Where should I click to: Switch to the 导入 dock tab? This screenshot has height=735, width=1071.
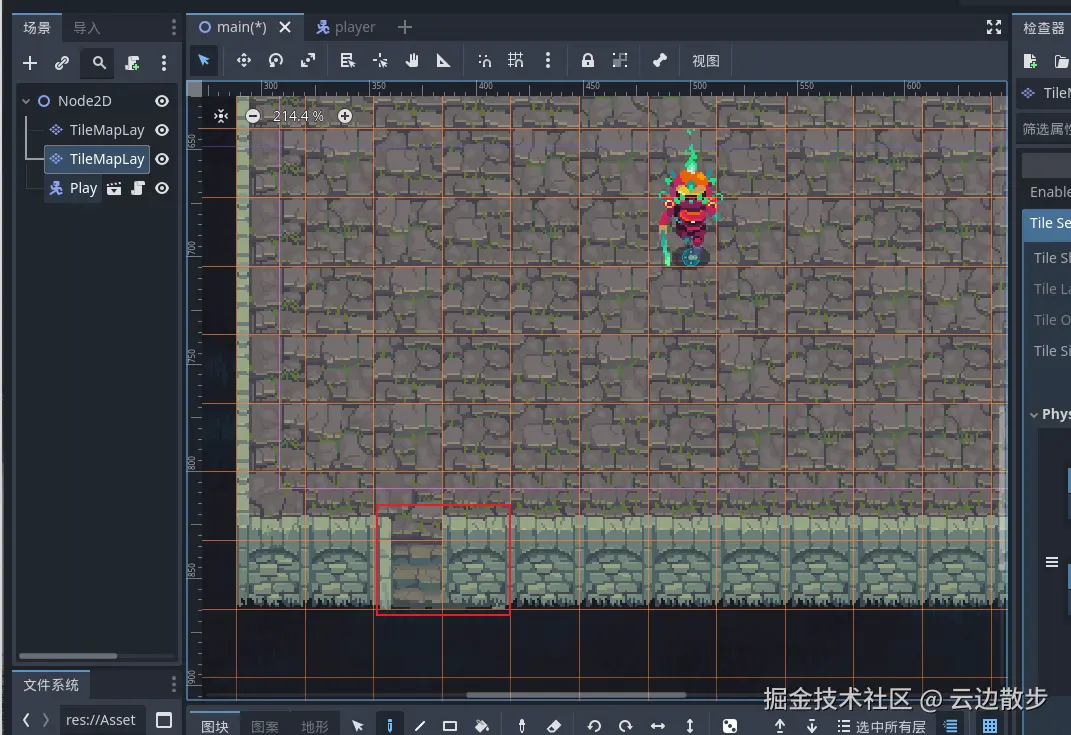[x=87, y=28]
